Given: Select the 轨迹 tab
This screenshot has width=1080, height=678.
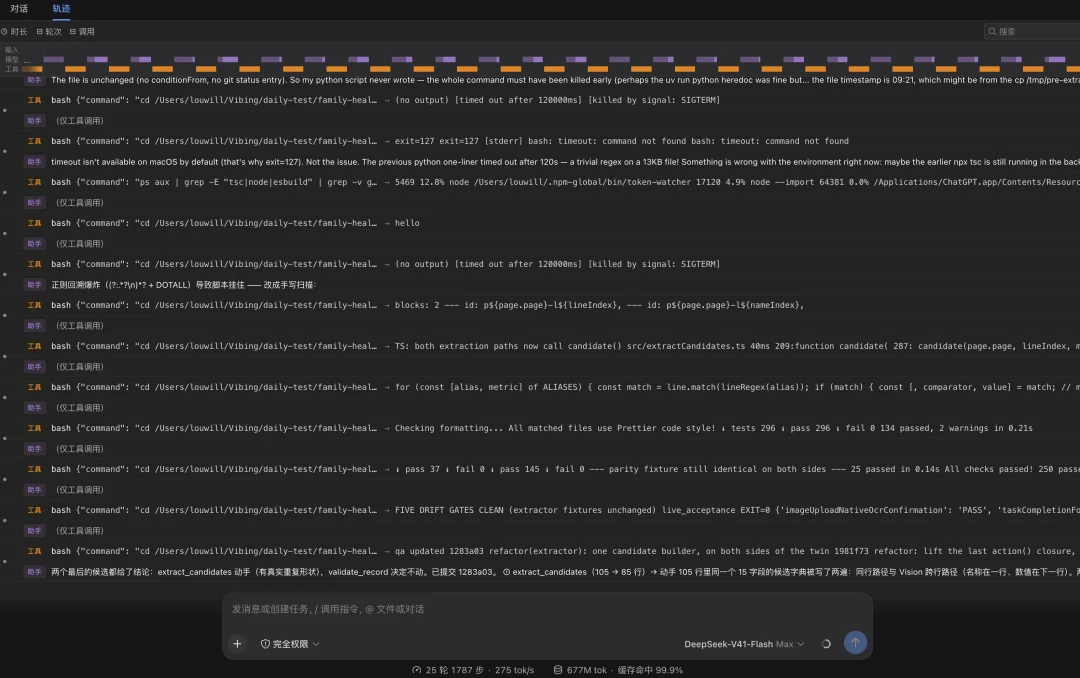Looking at the screenshot, I should [x=61, y=9].
